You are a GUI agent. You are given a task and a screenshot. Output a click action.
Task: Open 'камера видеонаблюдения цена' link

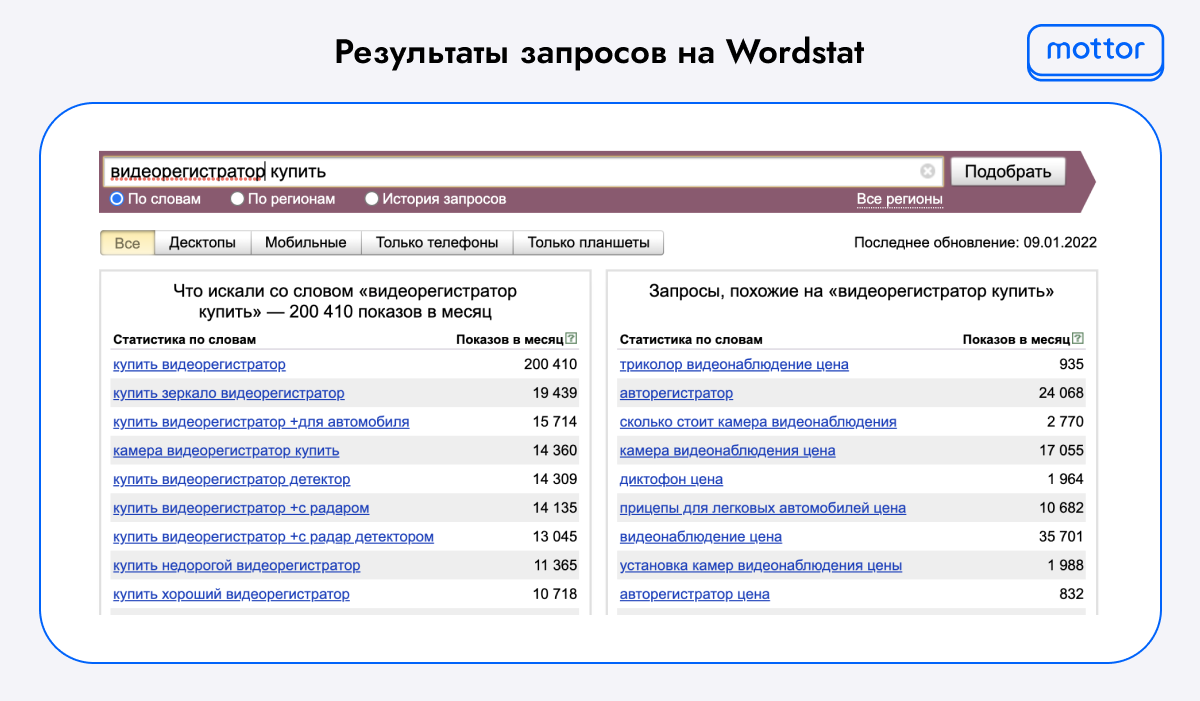click(x=727, y=451)
